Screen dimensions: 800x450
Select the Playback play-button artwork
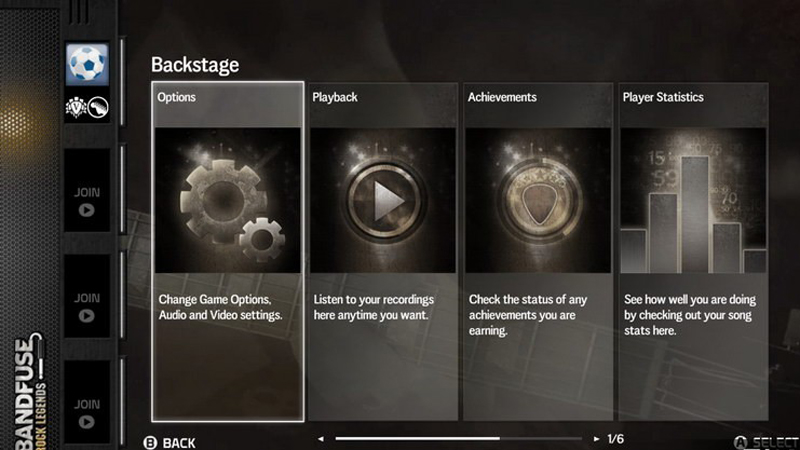pos(383,200)
